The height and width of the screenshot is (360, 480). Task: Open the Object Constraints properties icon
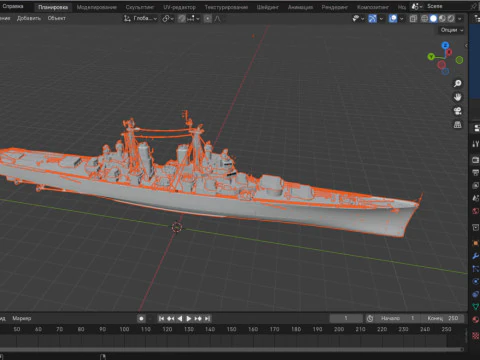coord(476,294)
